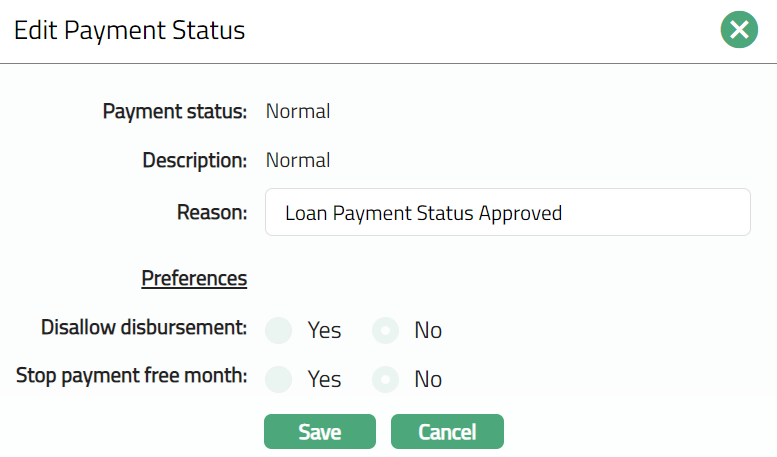
Task: Click the Normal value beside Description
Action: click(298, 160)
